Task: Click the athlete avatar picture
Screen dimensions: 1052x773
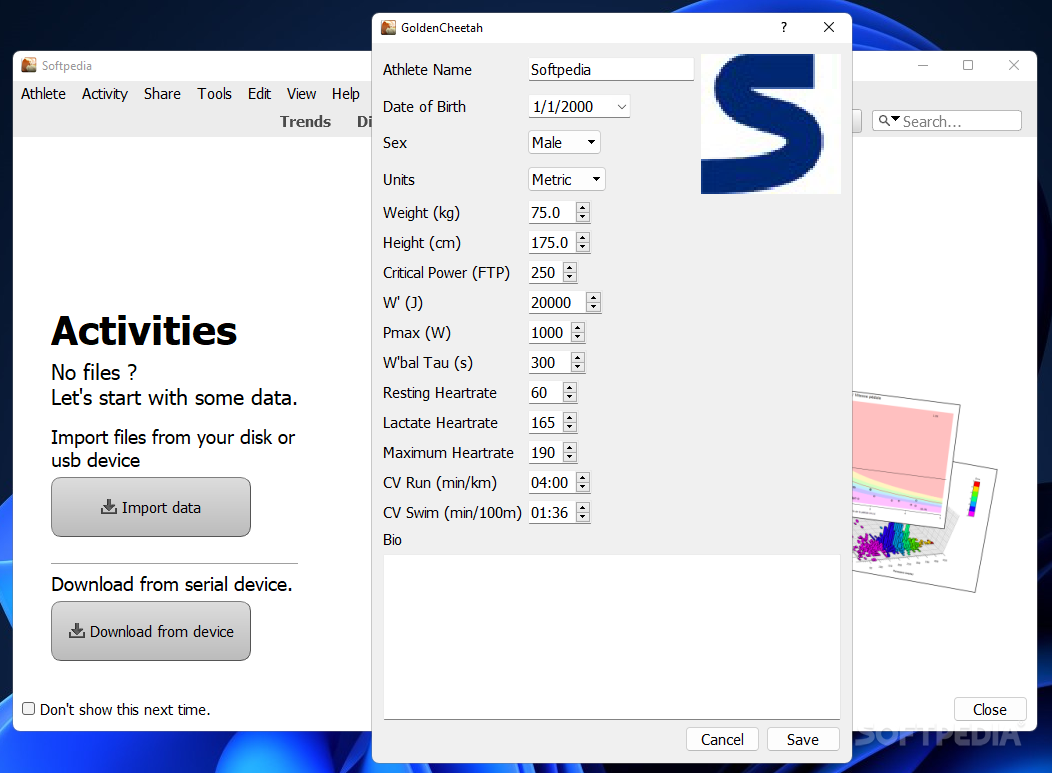Action: (x=771, y=124)
